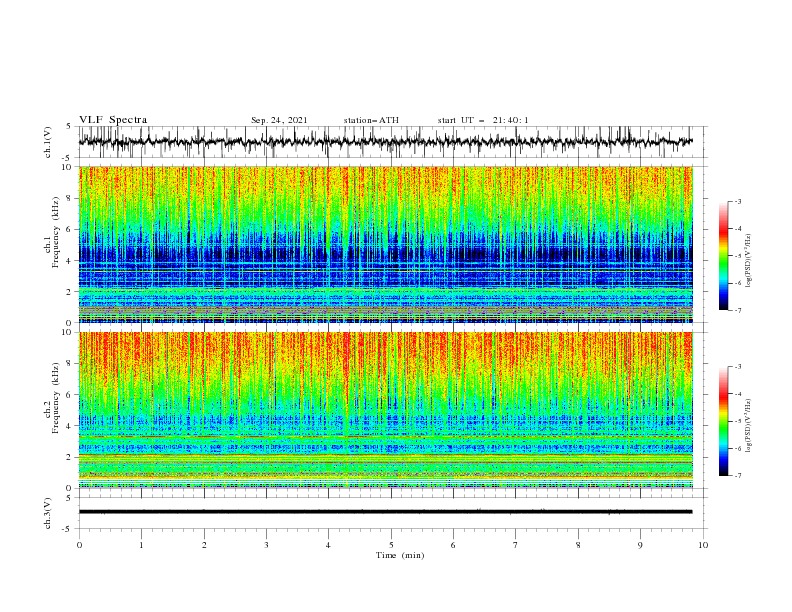Click the time axis tick '9'

tap(640, 545)
